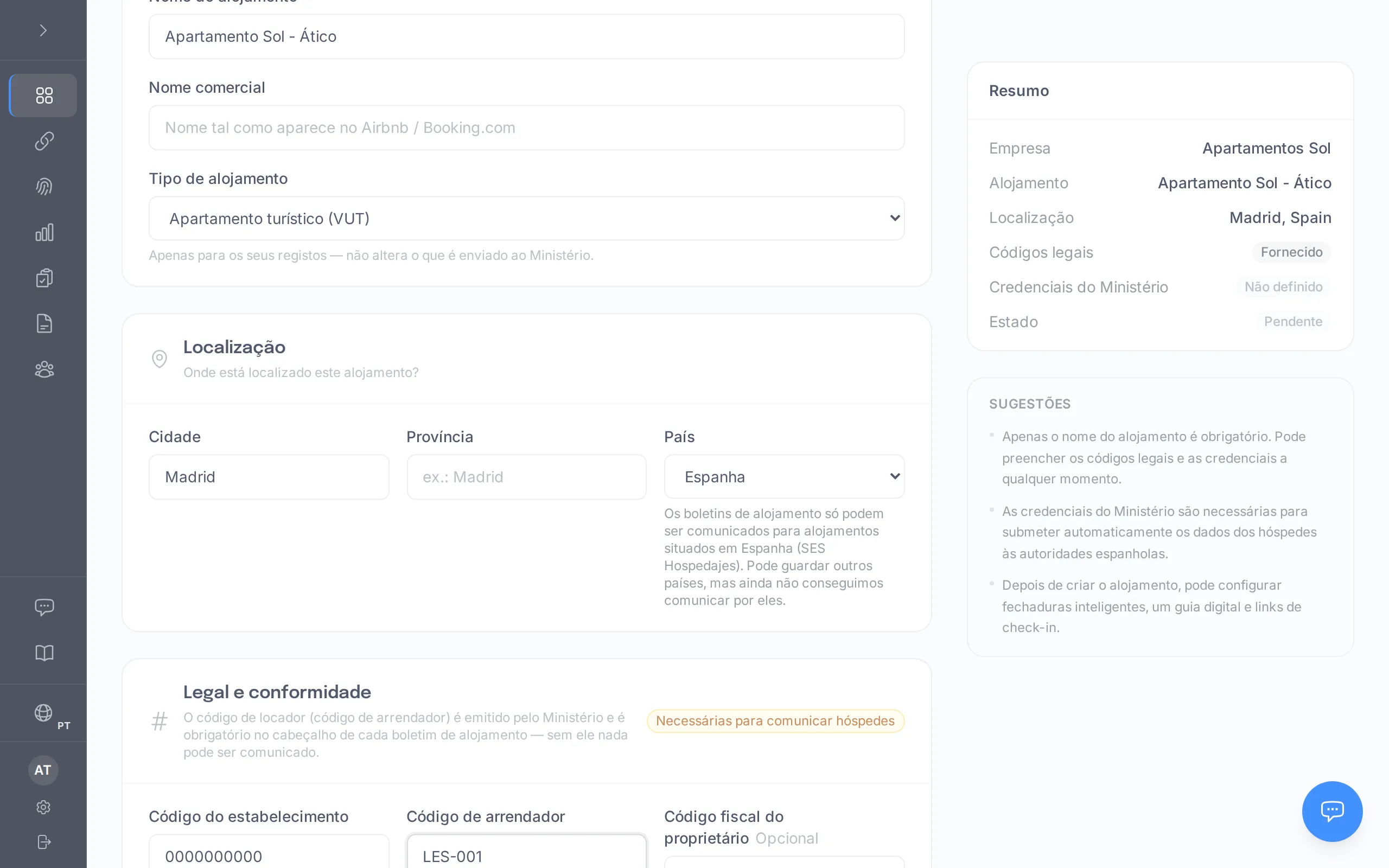Click the 'Necessárias para comunicar hóspedes' badge

tap(775, 721)
